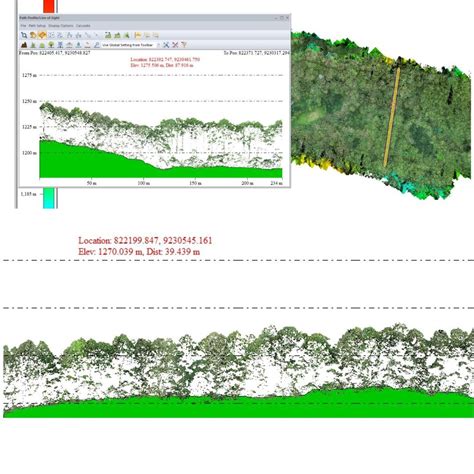This screenshot has height=474, width=474.
Task: Open the Path Setup menu
Action: pyautogui.click(x=37, y=26)
